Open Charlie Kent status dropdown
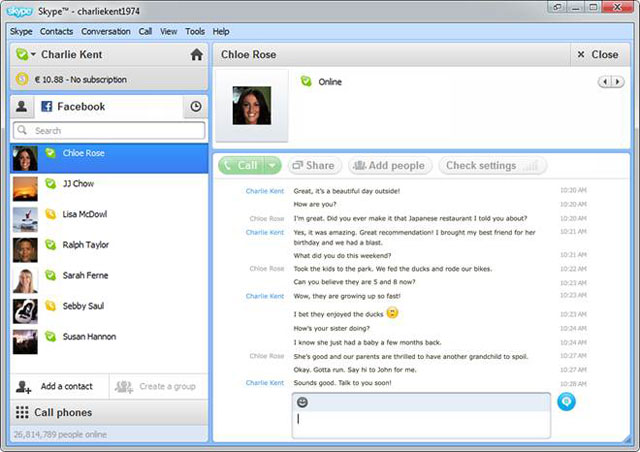This screenshot has width=640, height=452. click(x=26, y=55)
